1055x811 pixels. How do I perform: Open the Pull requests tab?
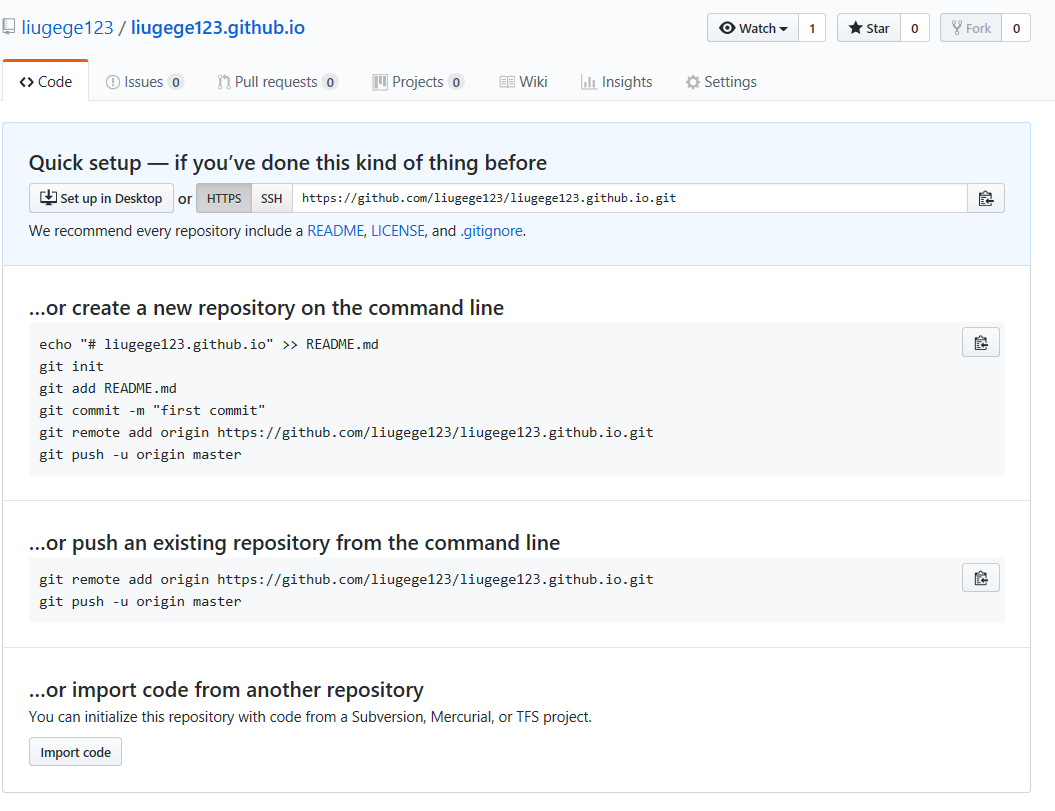[277, 81]
